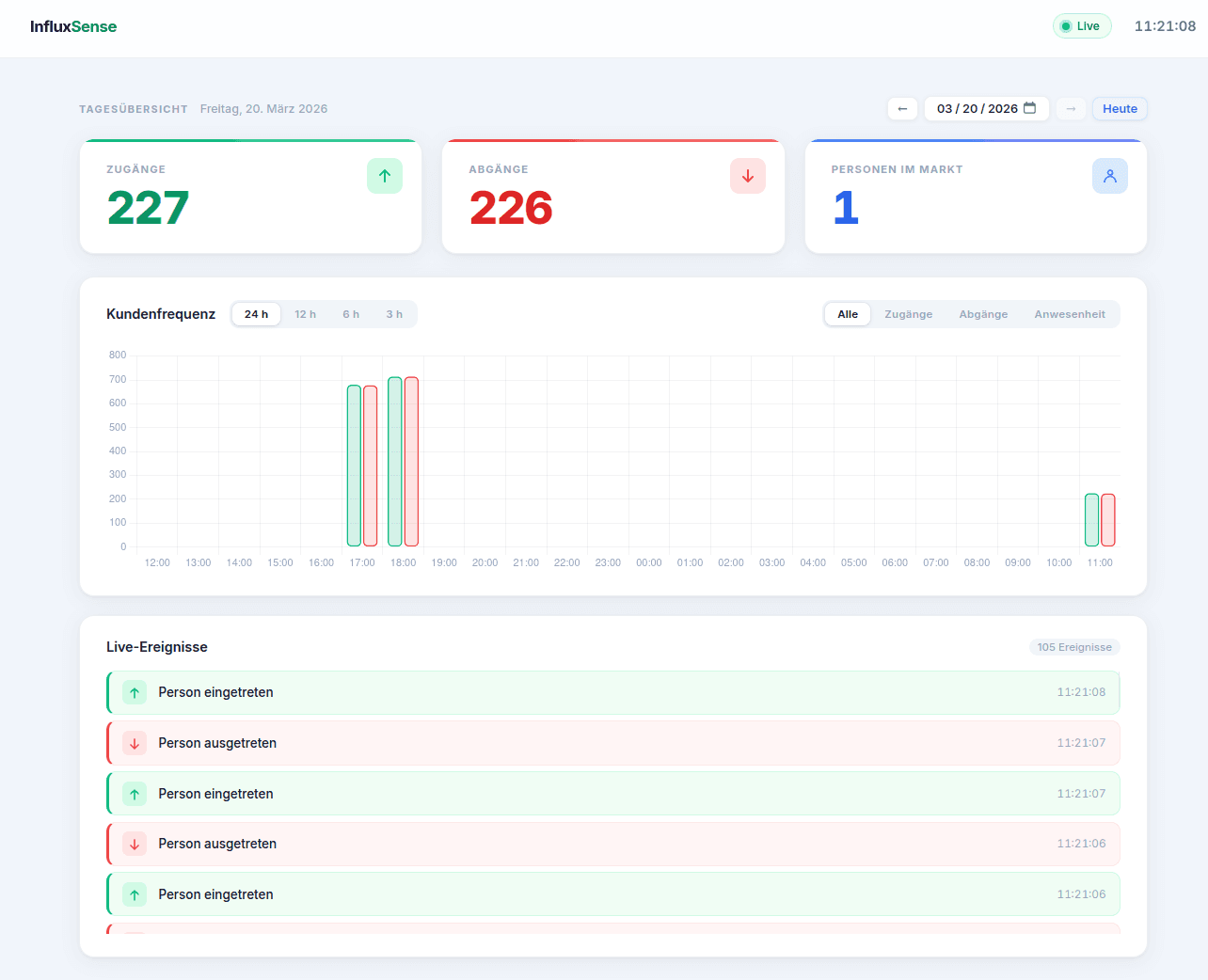Show the Anwesenheit chart view
1208x980 pixels.
pyautogui.click(x=1069, y=314)
